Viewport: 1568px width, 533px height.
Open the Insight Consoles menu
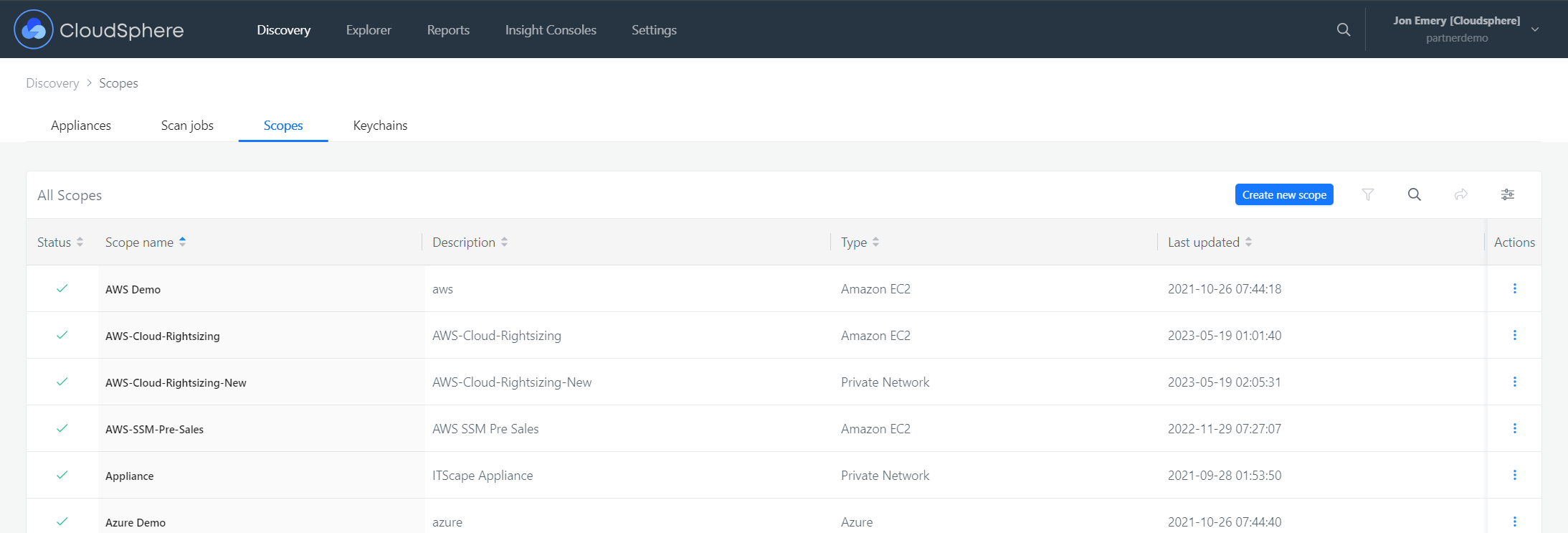551,30
